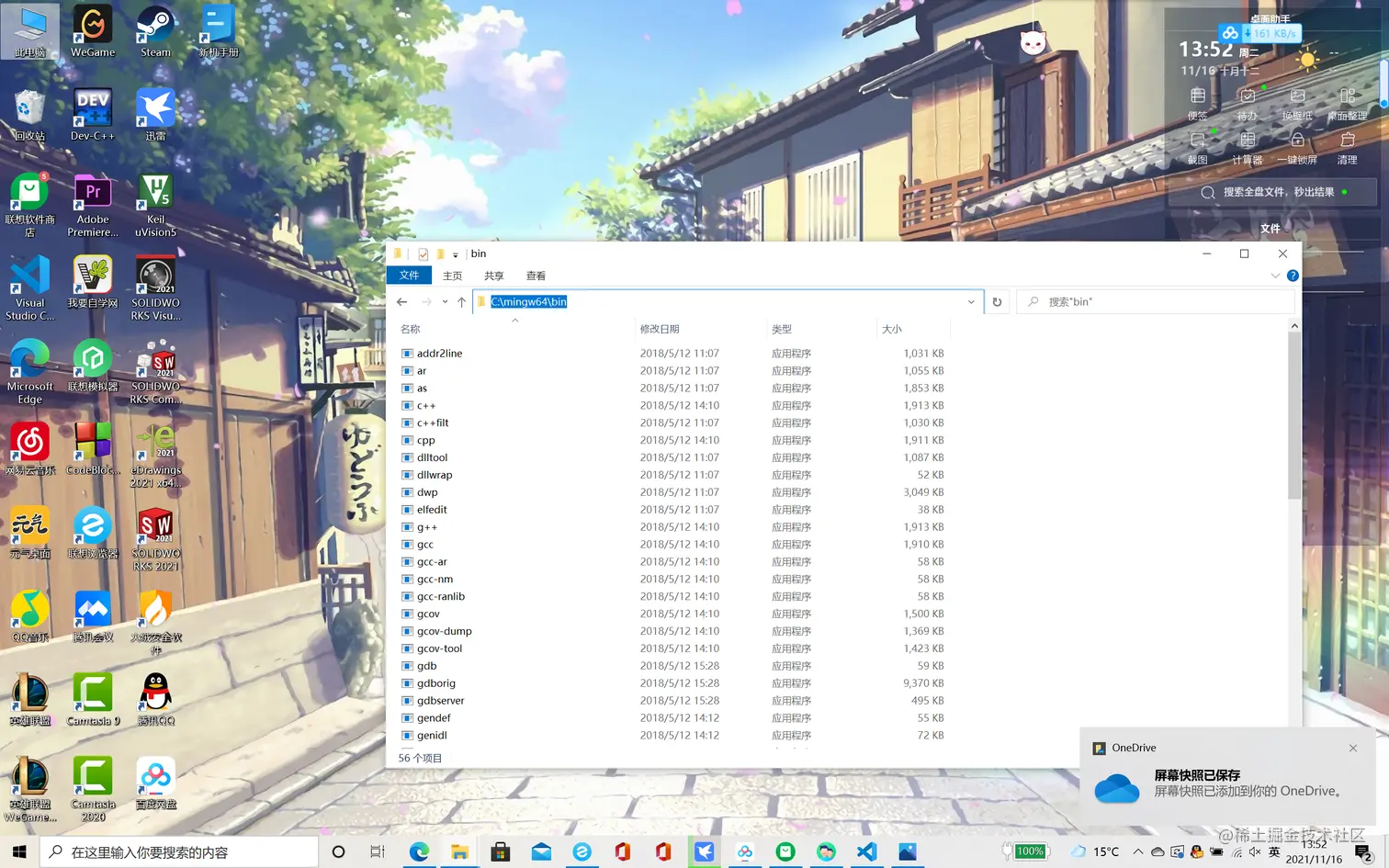
Task: Open Quick Access Toolbar customize dropdown
Action: click(x=456, y=254)
